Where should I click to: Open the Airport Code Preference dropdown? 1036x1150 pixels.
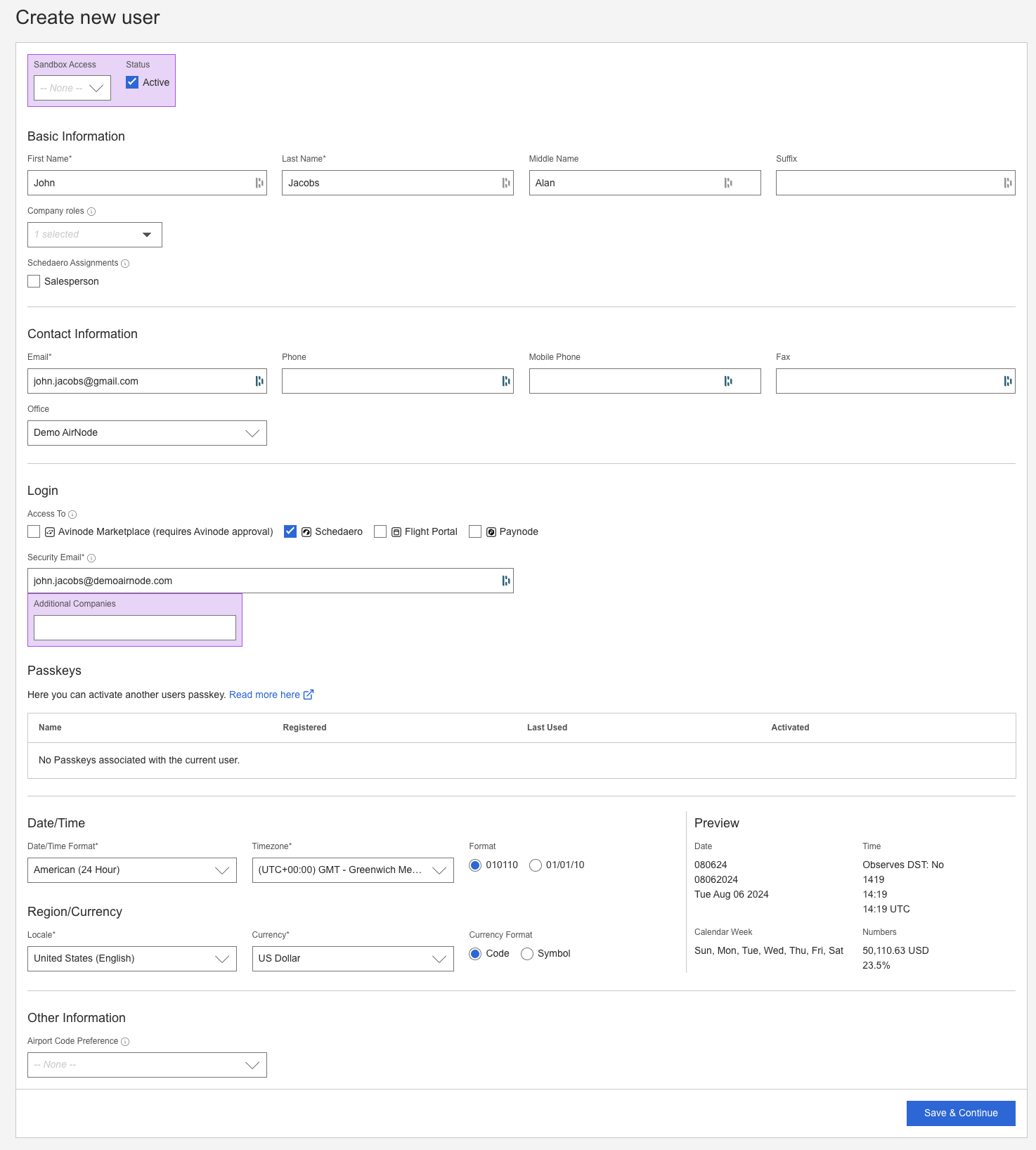click(x=147, y=1065)
